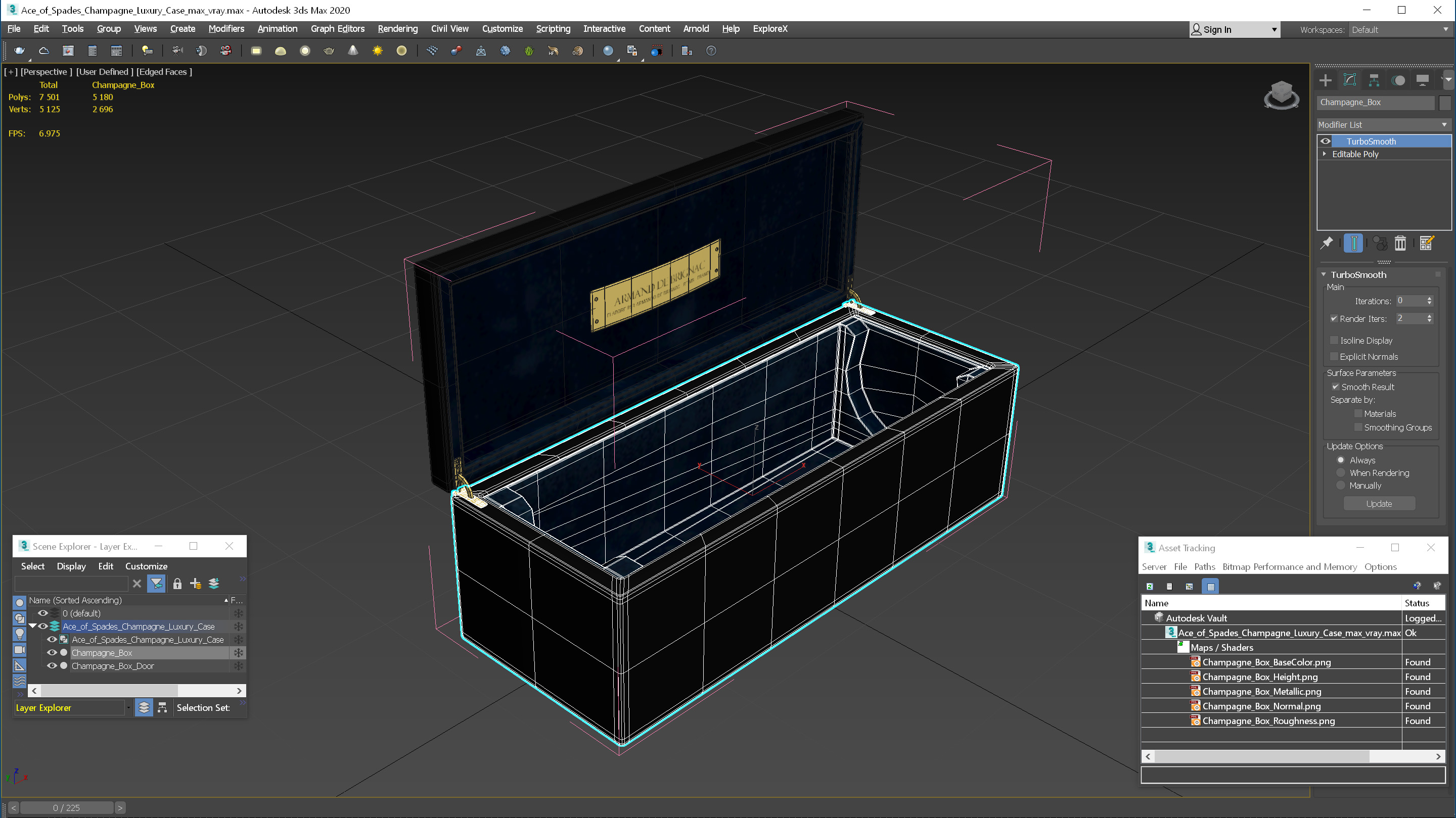Toggle Smooth Result checkbox
Image resolution: width=1456 pixels, height=818 pixels.
point(1335,387)
